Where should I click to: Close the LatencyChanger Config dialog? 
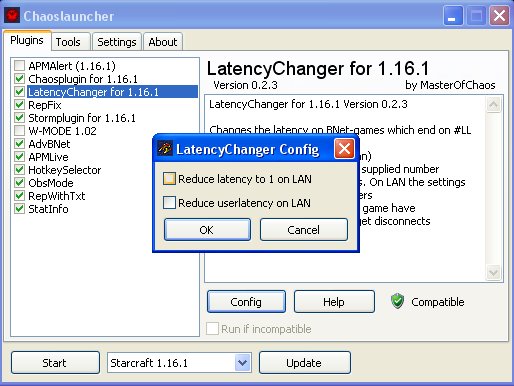(x=344, y=149)
